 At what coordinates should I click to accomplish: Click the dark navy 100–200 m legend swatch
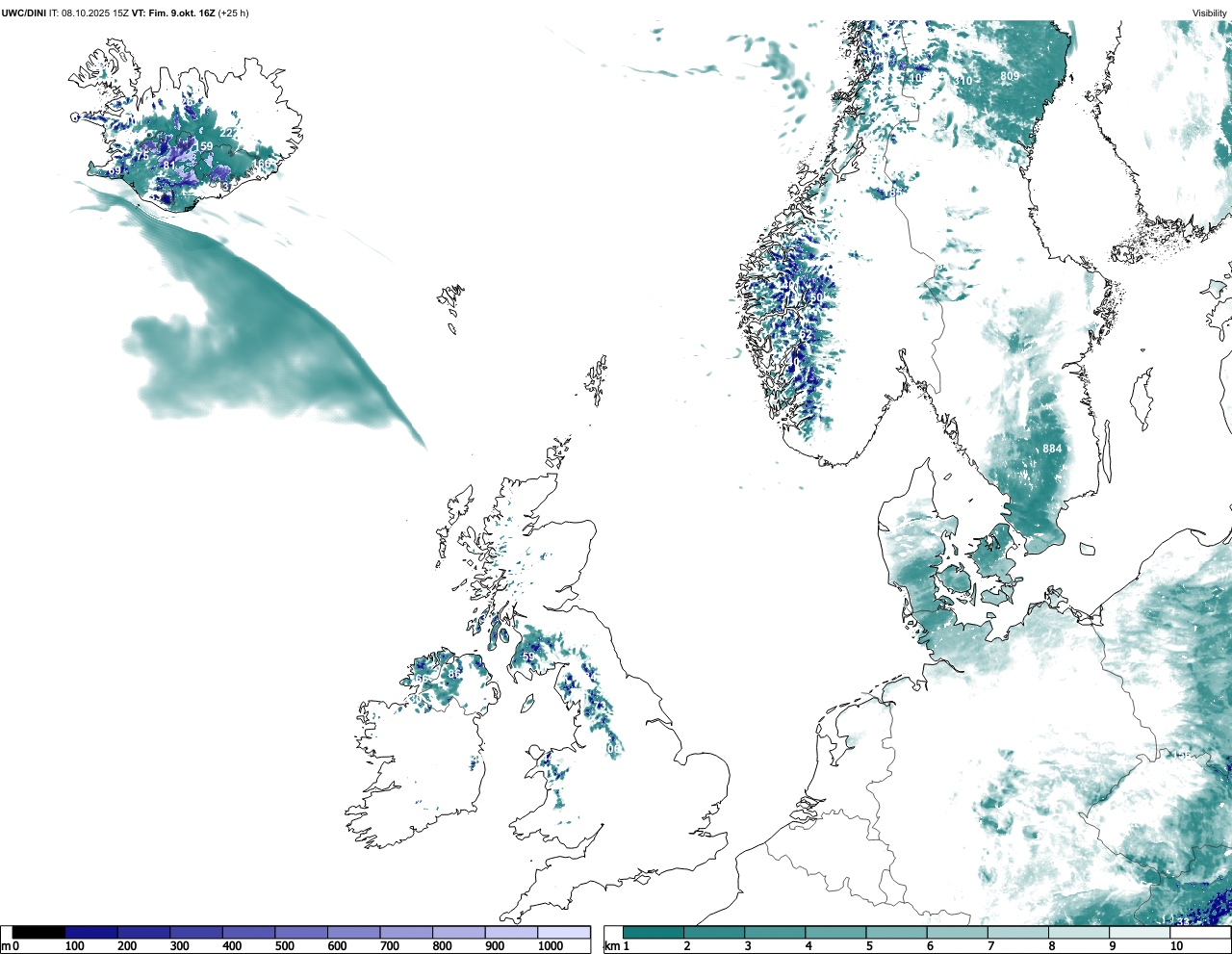click(91, 932)
